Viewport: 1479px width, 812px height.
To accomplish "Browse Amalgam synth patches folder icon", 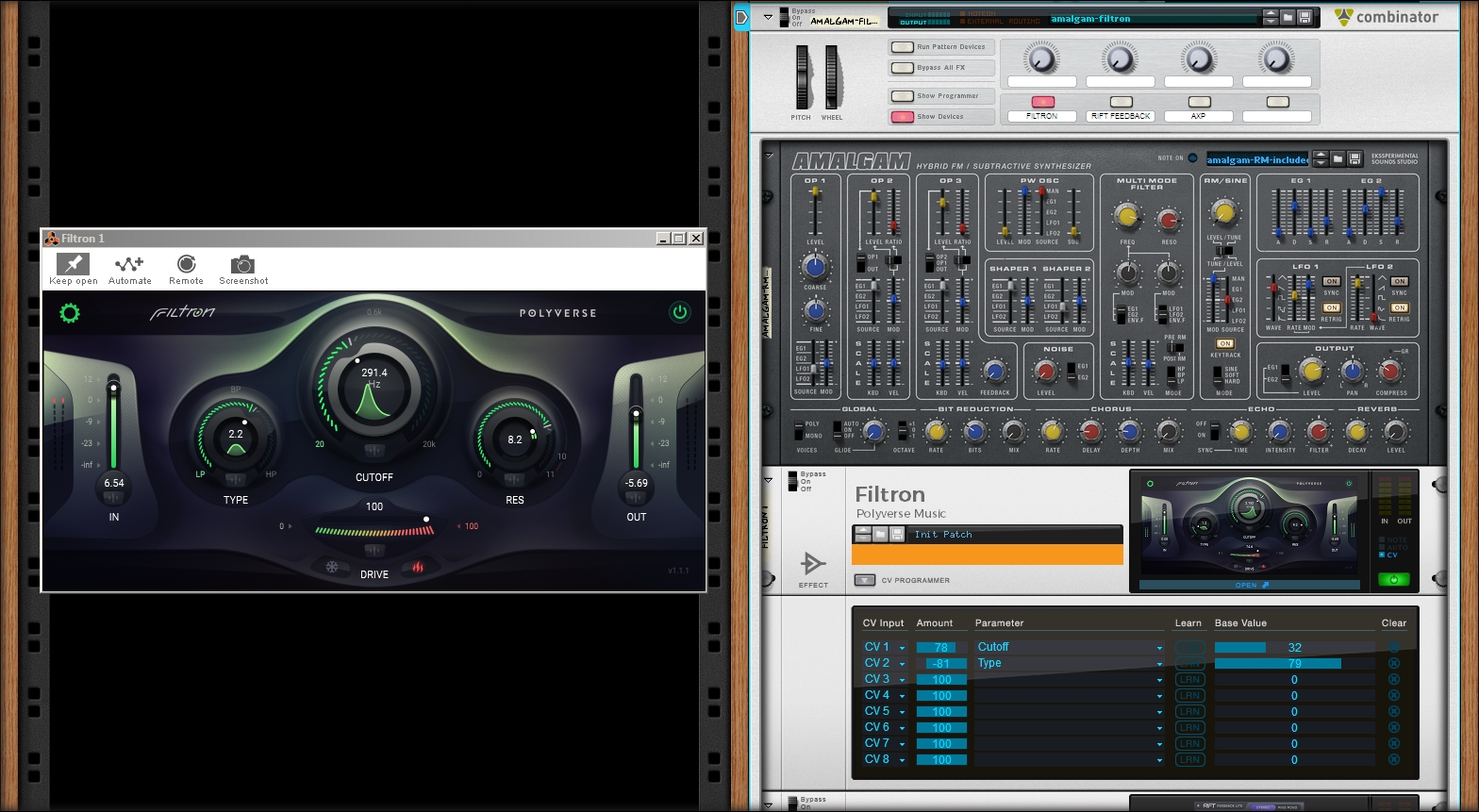I will [1338, 158].
